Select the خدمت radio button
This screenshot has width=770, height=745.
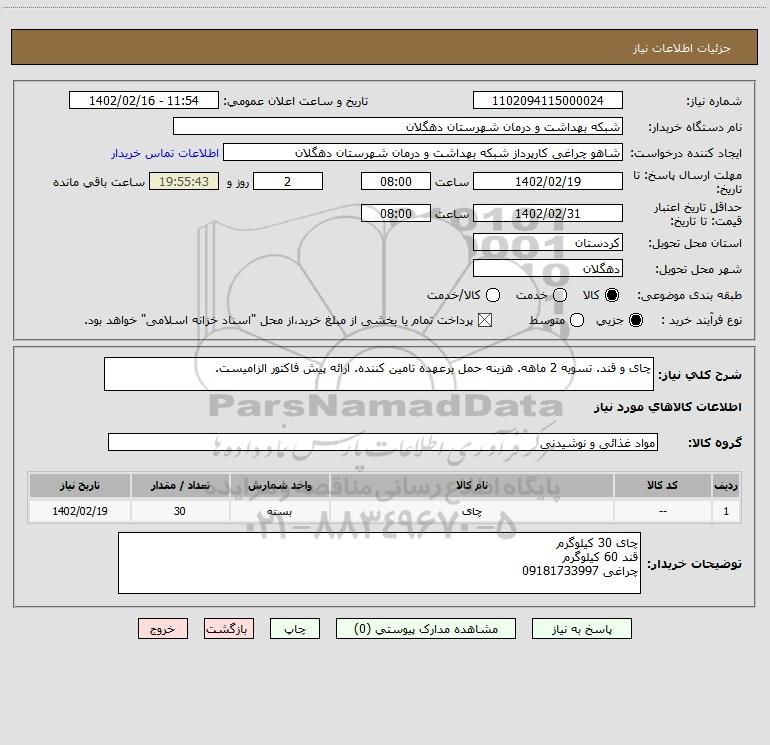click(560, 295)
